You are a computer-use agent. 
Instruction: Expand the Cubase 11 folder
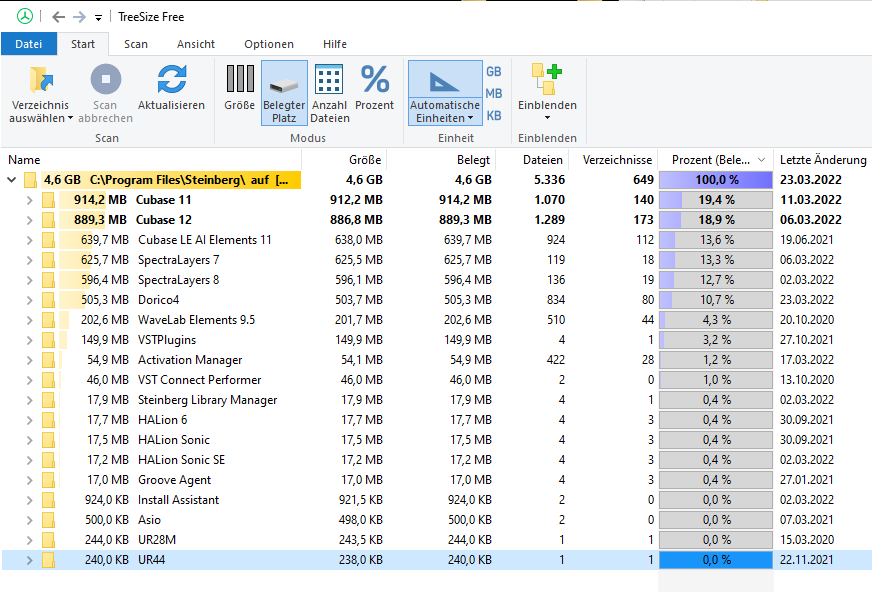pyautogui.click(x=29, y=200)
